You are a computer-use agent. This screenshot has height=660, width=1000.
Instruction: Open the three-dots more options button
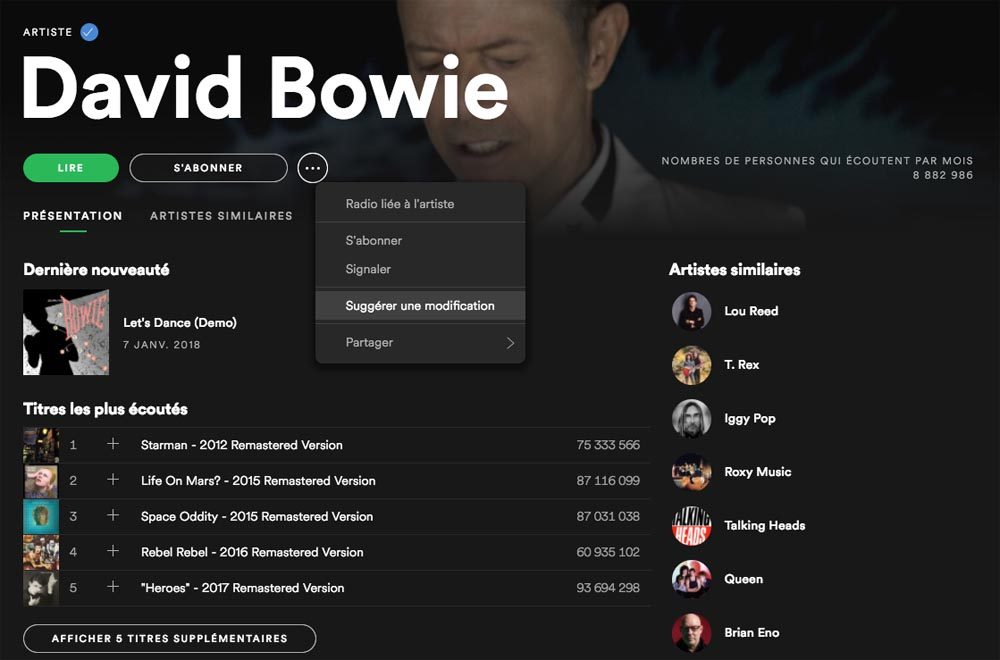(312, 168)
